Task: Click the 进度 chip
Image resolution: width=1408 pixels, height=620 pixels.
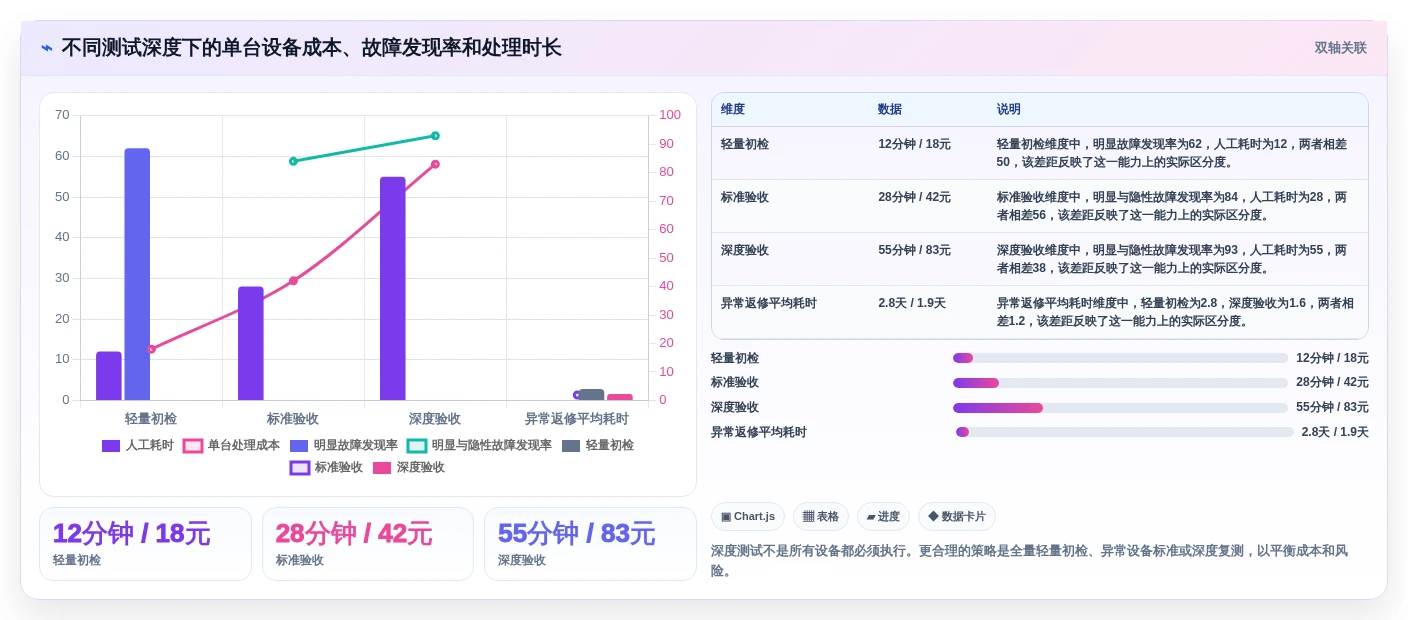Action: [883, 517]
